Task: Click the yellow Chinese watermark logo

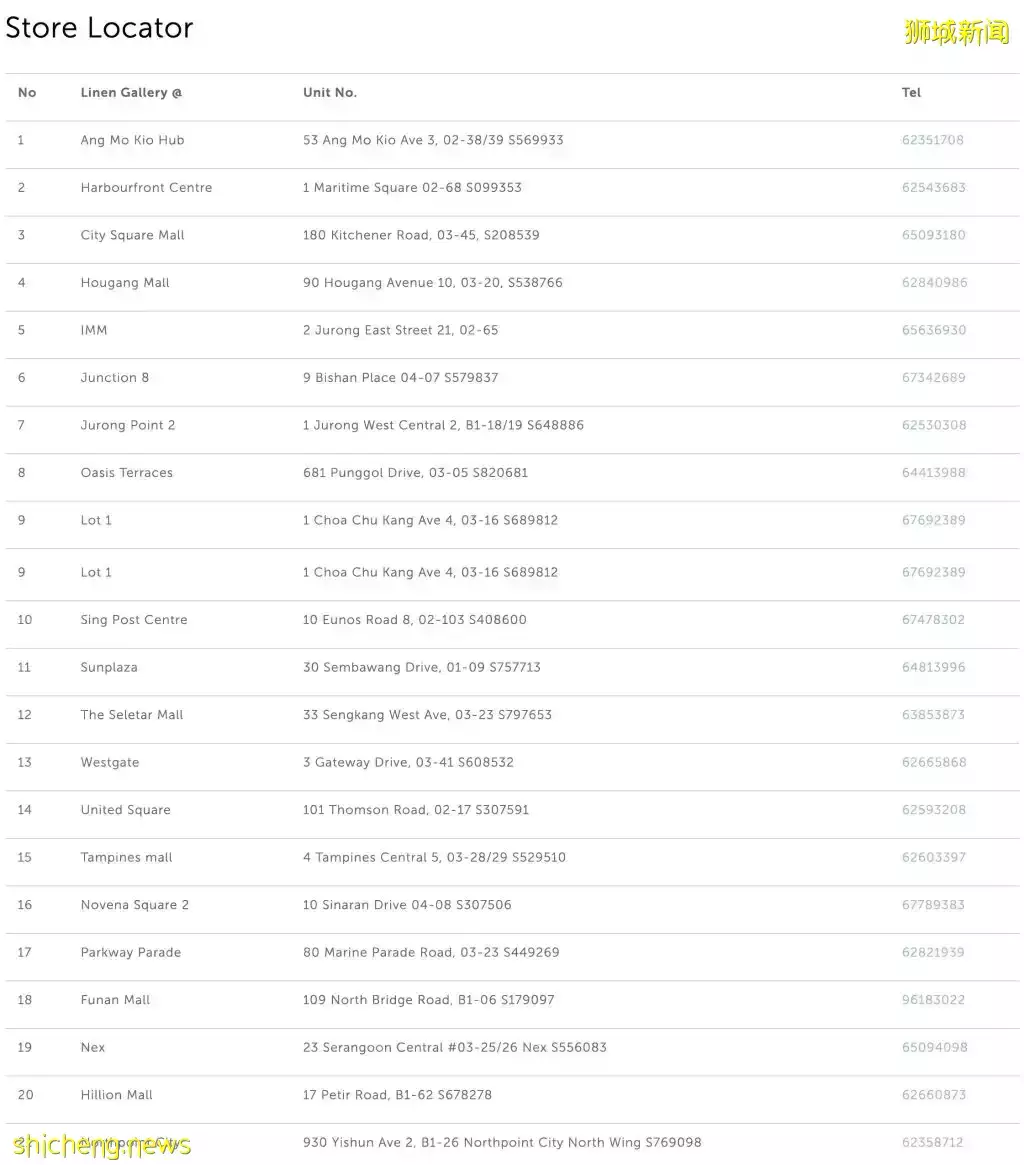Action: [956, 32]
